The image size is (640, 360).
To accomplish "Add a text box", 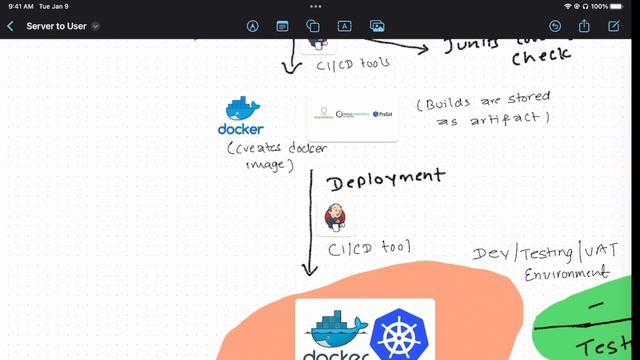I will click(344, 26).
